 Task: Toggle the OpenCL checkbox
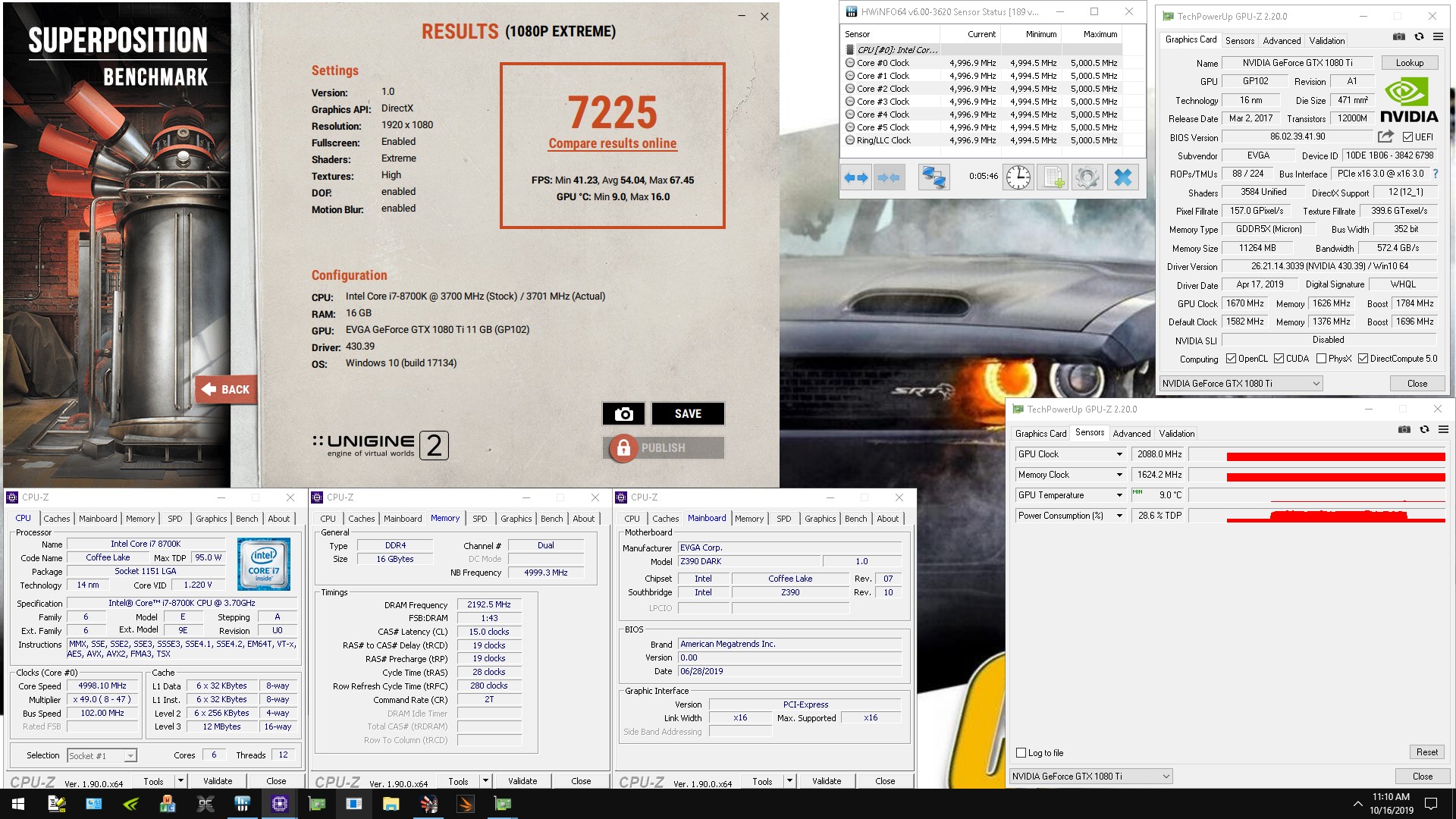1231,359
